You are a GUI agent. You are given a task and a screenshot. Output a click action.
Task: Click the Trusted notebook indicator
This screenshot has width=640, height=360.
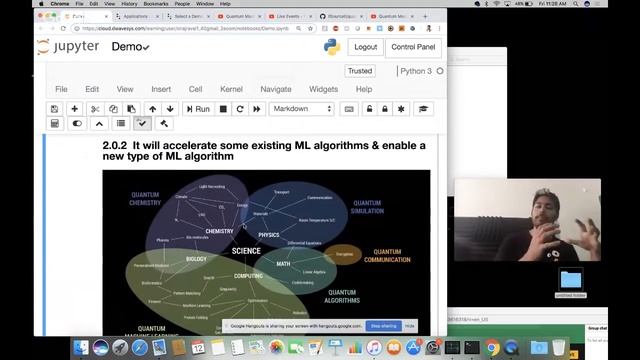[x=360, y=71]
